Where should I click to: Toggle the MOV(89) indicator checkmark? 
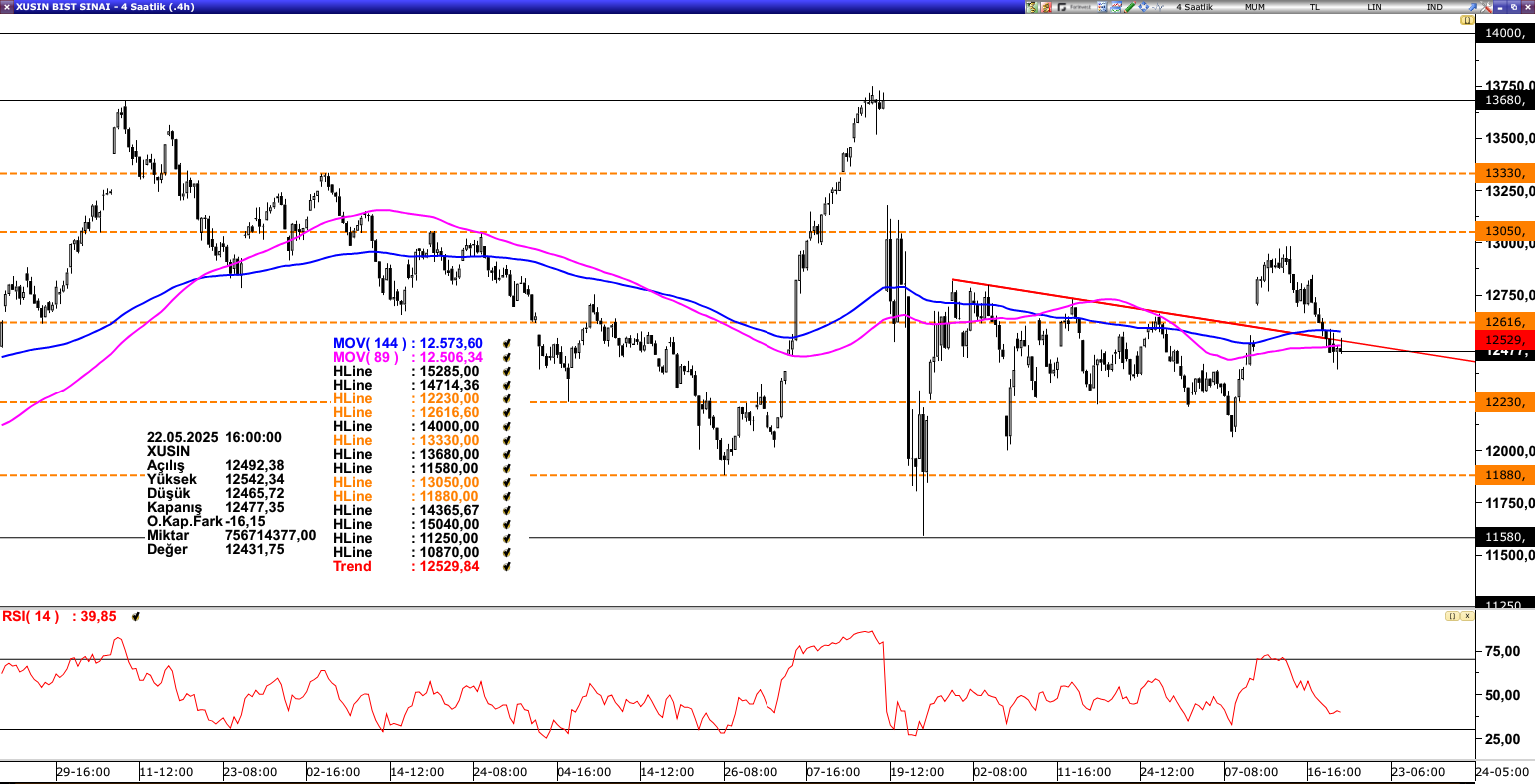tap(507, 357)
